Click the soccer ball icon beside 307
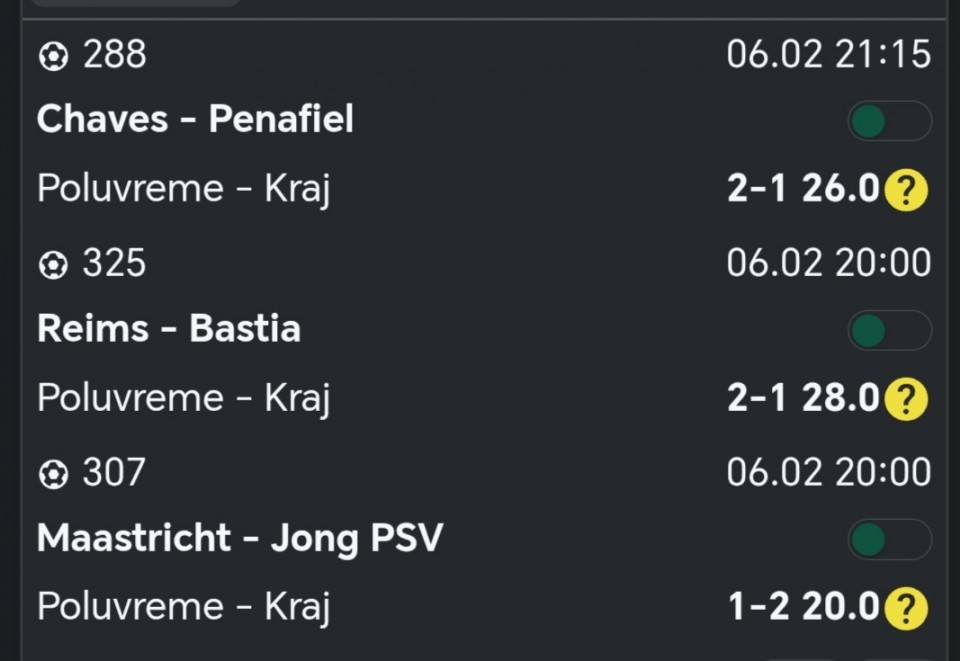The width and height of the screenshot is (960, 661). pyautogui.click(x=52, y=474)
